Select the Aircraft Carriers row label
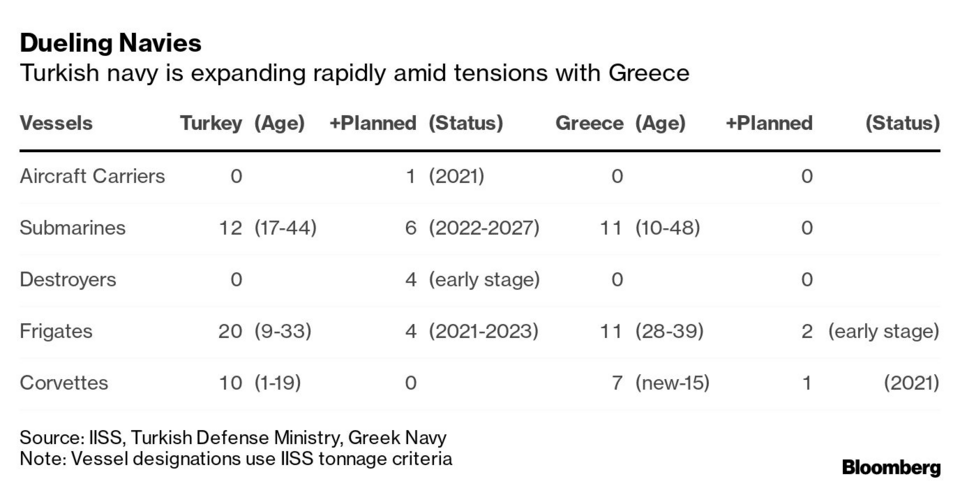 [92, 176]
